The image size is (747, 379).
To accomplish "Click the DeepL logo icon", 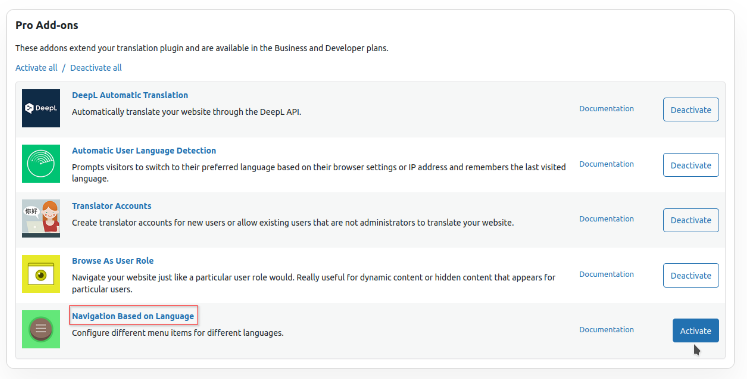I will click(x=41, y=108).
